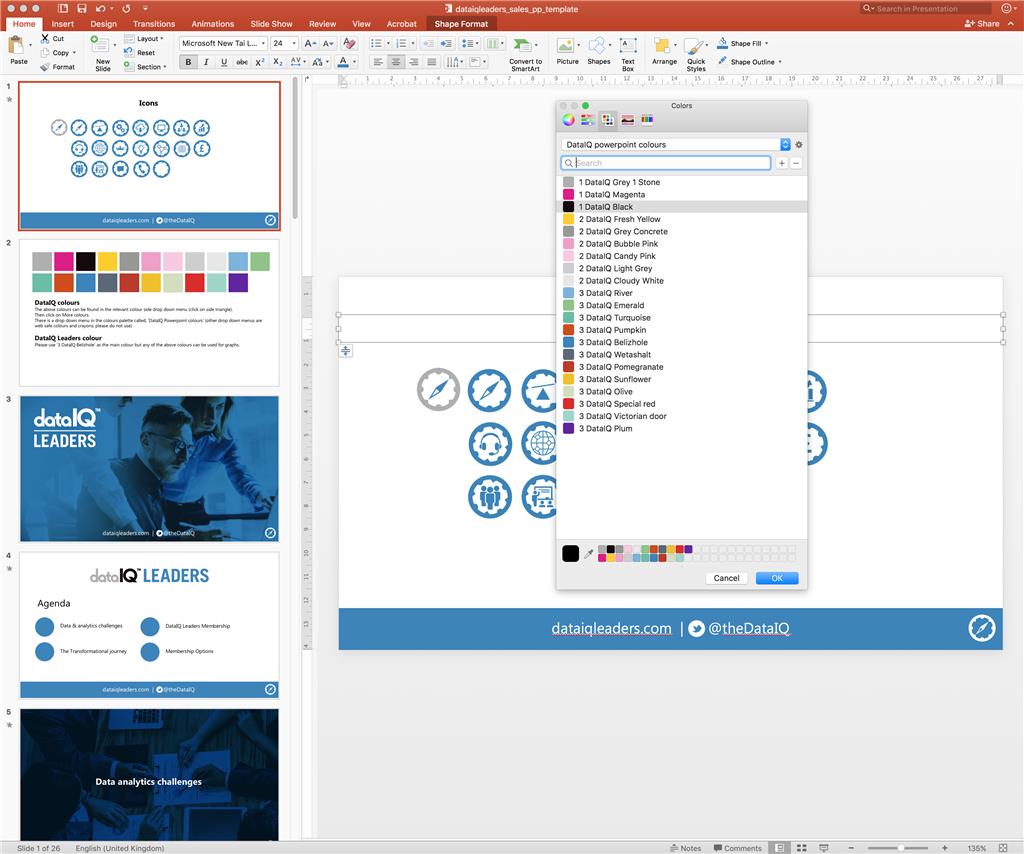
Task: Open the Insert ribbon tab
Action: click(x=63, y=24)
